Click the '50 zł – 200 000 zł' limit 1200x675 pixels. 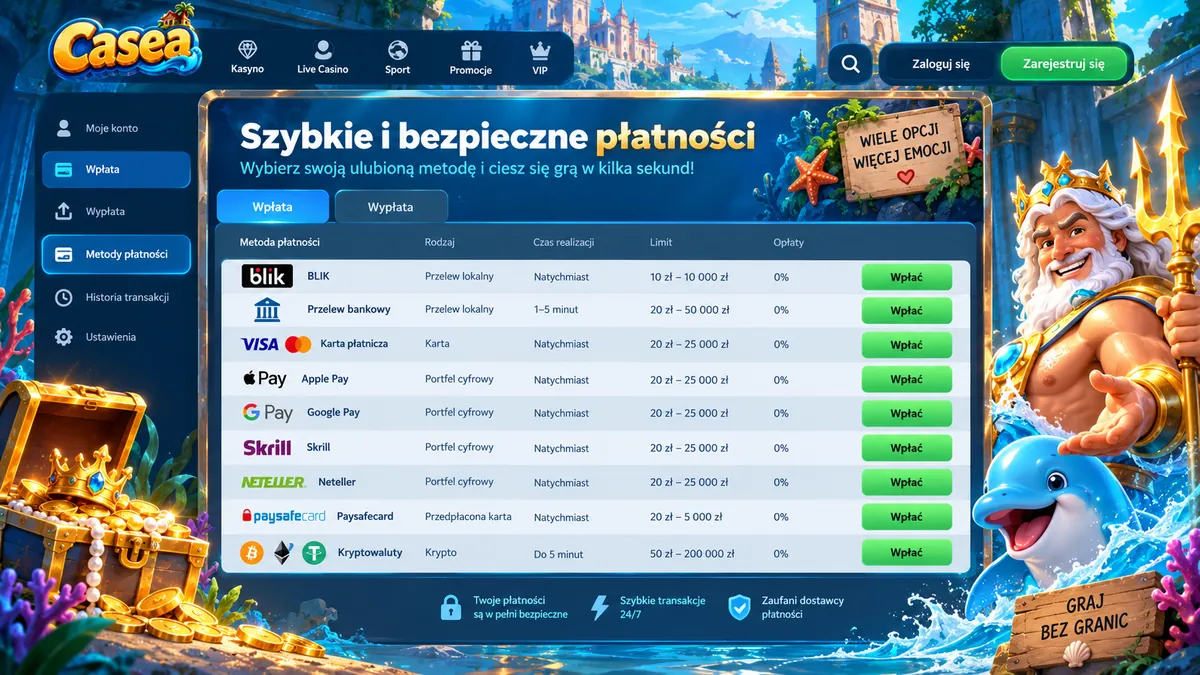[692, 553]
